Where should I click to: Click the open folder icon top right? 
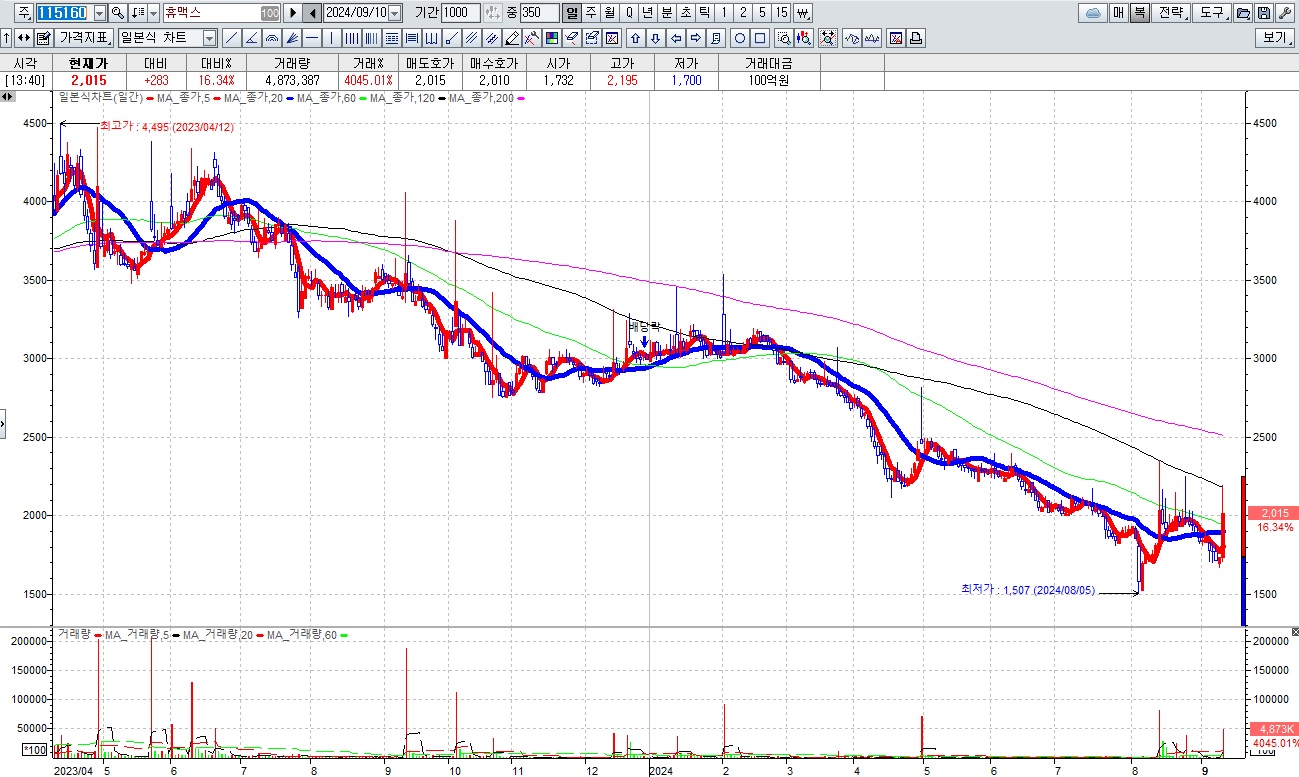(x=1243, y=13)
